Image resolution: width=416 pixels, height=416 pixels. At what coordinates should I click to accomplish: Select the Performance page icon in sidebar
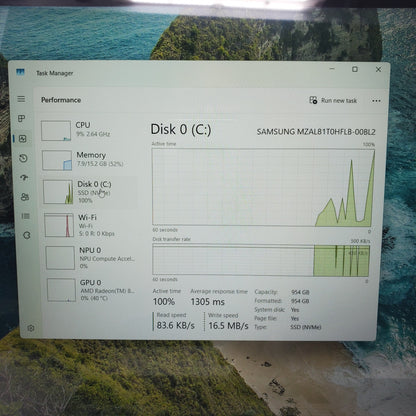click(23, 139)
